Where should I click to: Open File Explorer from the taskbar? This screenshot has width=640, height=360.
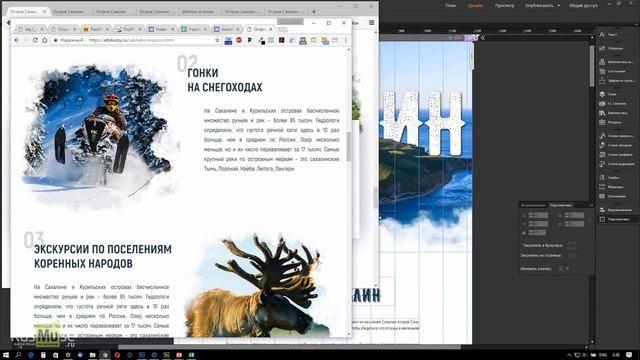pyautogui.click(x=93, y=355)
